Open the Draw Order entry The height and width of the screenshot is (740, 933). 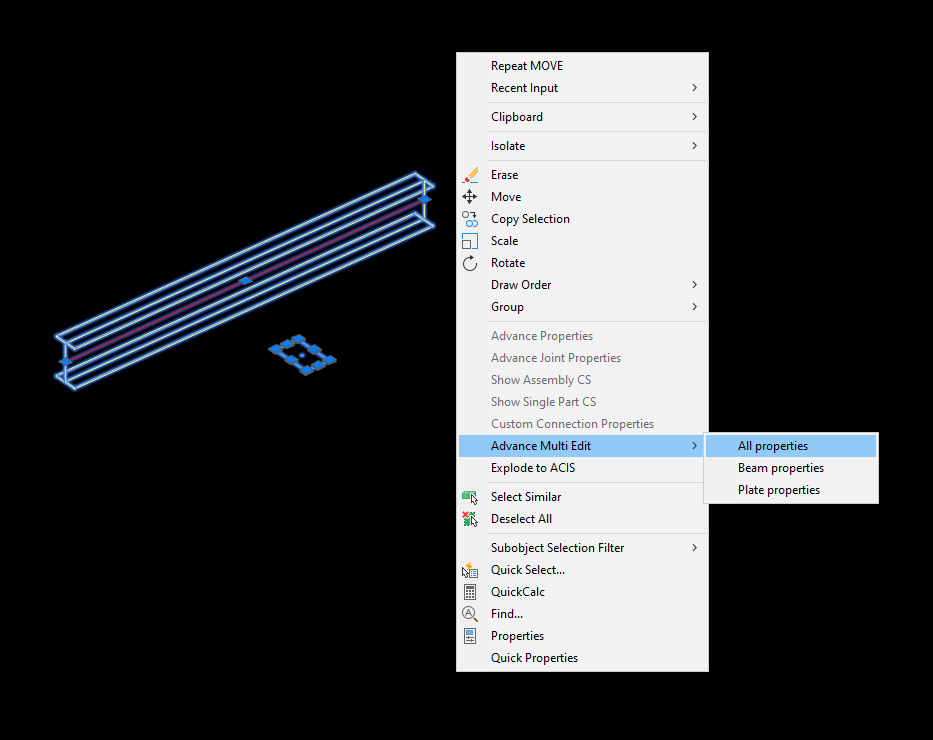(x=583, y=285)
